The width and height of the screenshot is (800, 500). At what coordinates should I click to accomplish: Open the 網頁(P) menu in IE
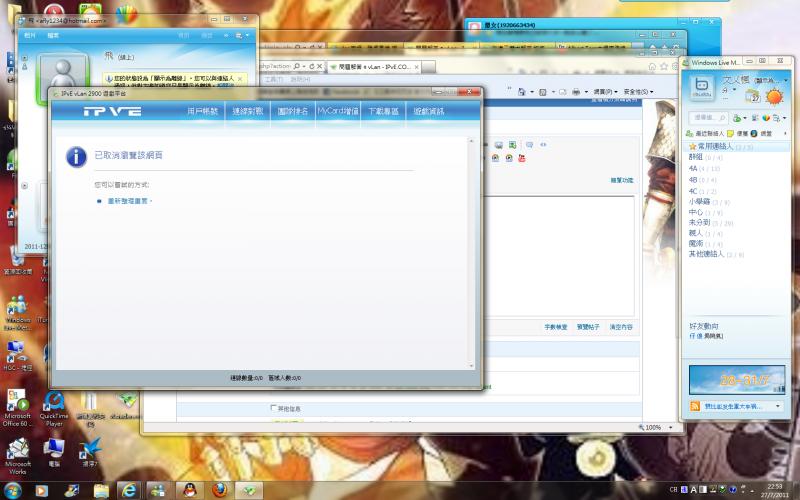(605, 92)
